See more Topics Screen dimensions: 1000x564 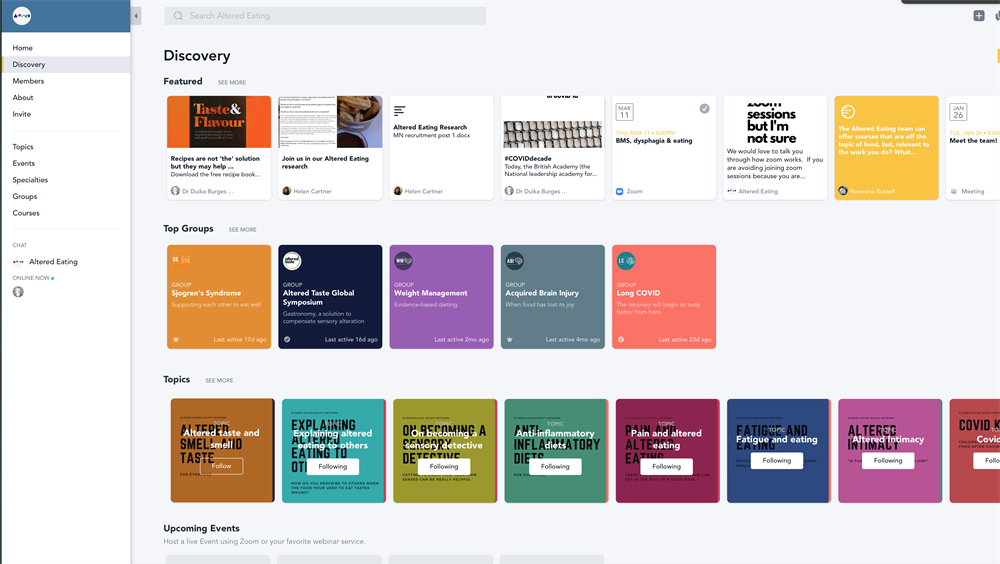pos(219,380)
